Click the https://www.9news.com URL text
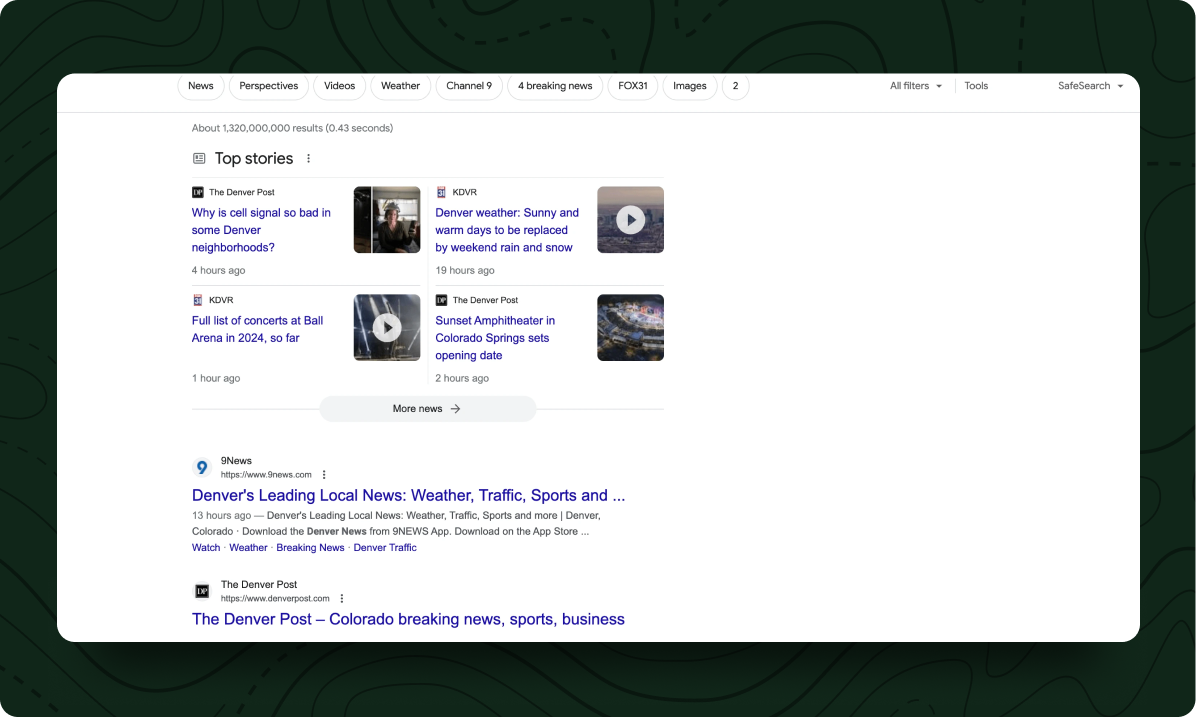Image resolution: width=1196 pixels, height=717 pixels. [266, 474]
